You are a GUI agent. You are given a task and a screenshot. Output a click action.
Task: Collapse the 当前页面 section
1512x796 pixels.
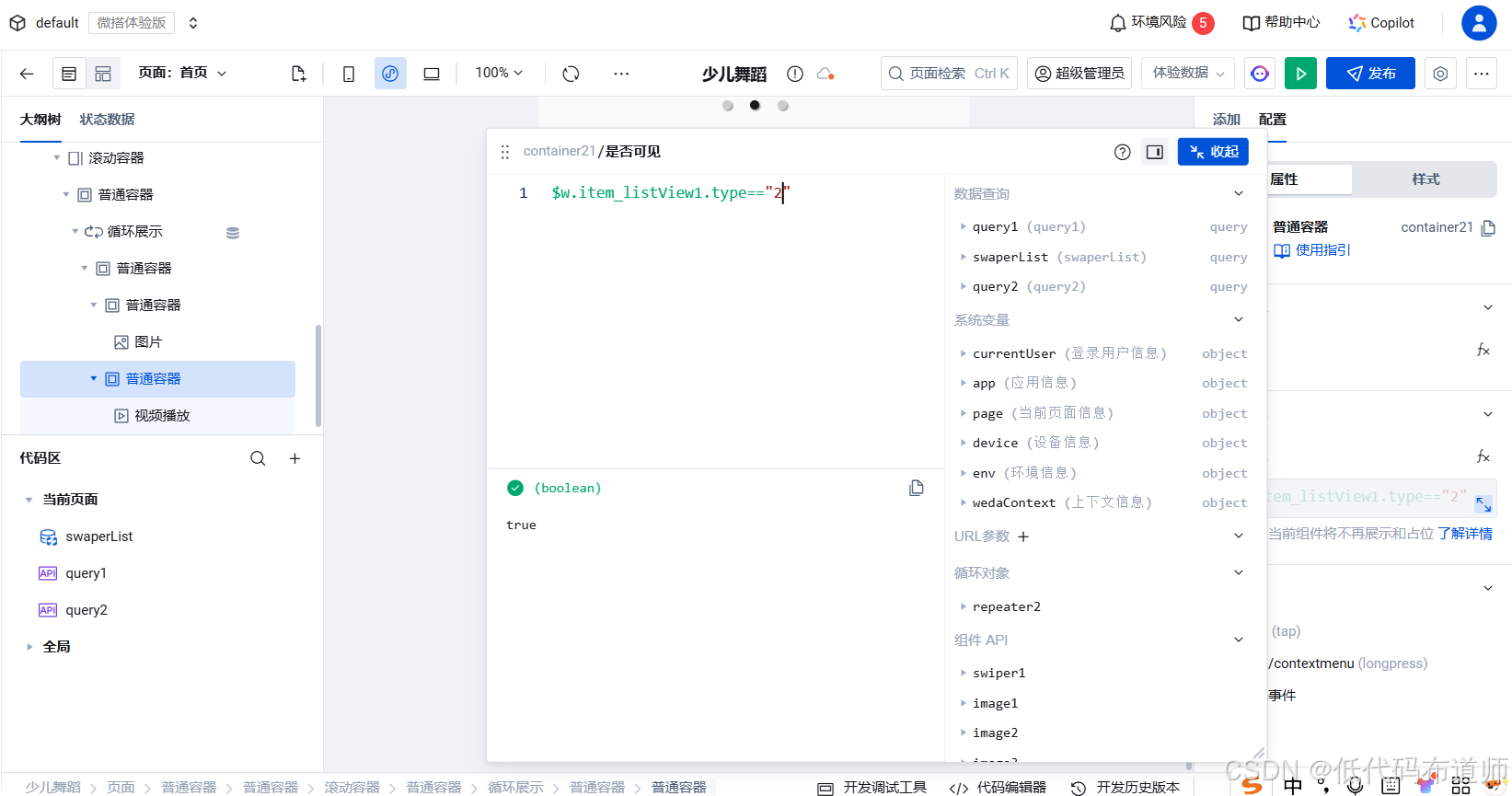point(29,500)
